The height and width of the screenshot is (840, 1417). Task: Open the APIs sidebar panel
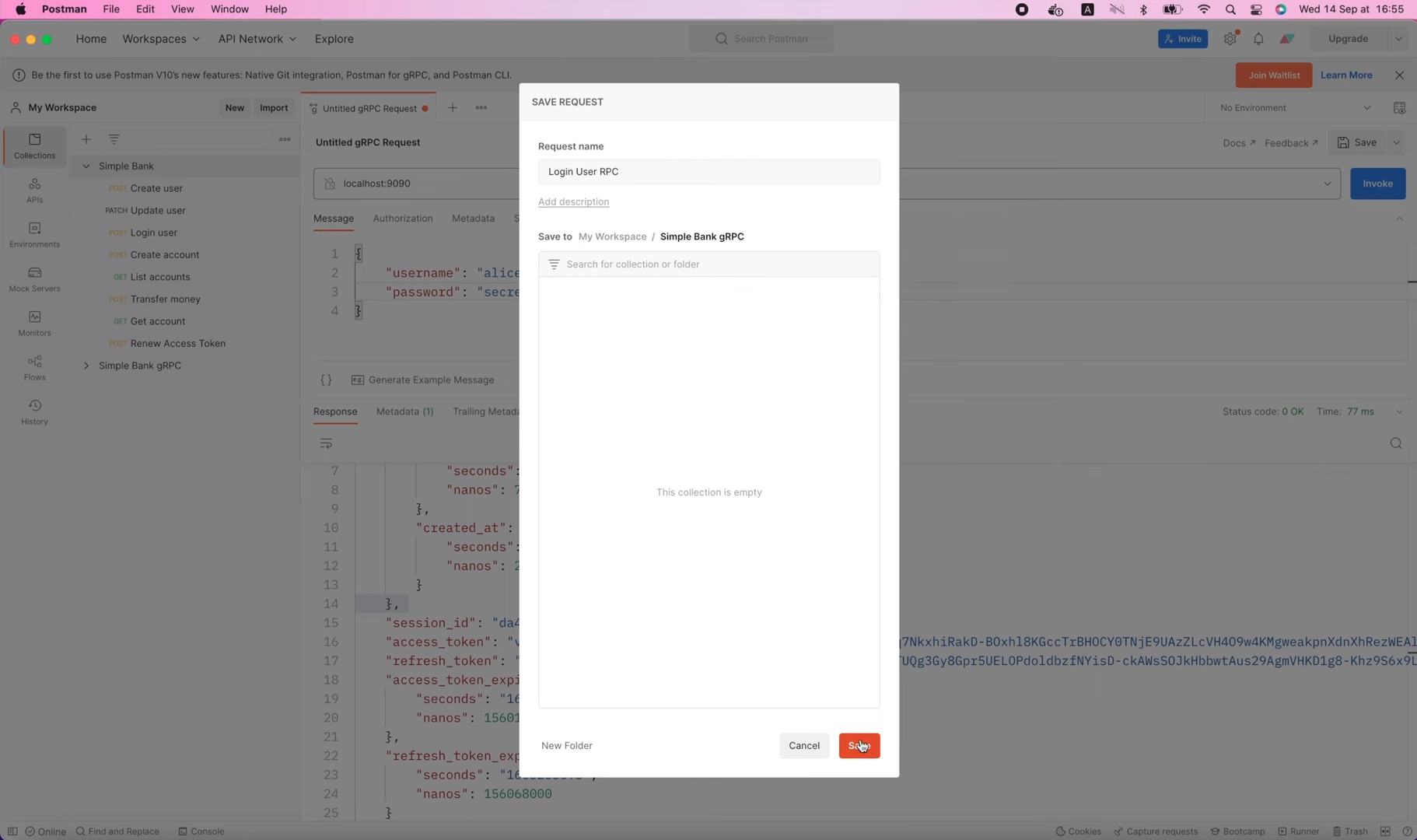pos(34,191)
